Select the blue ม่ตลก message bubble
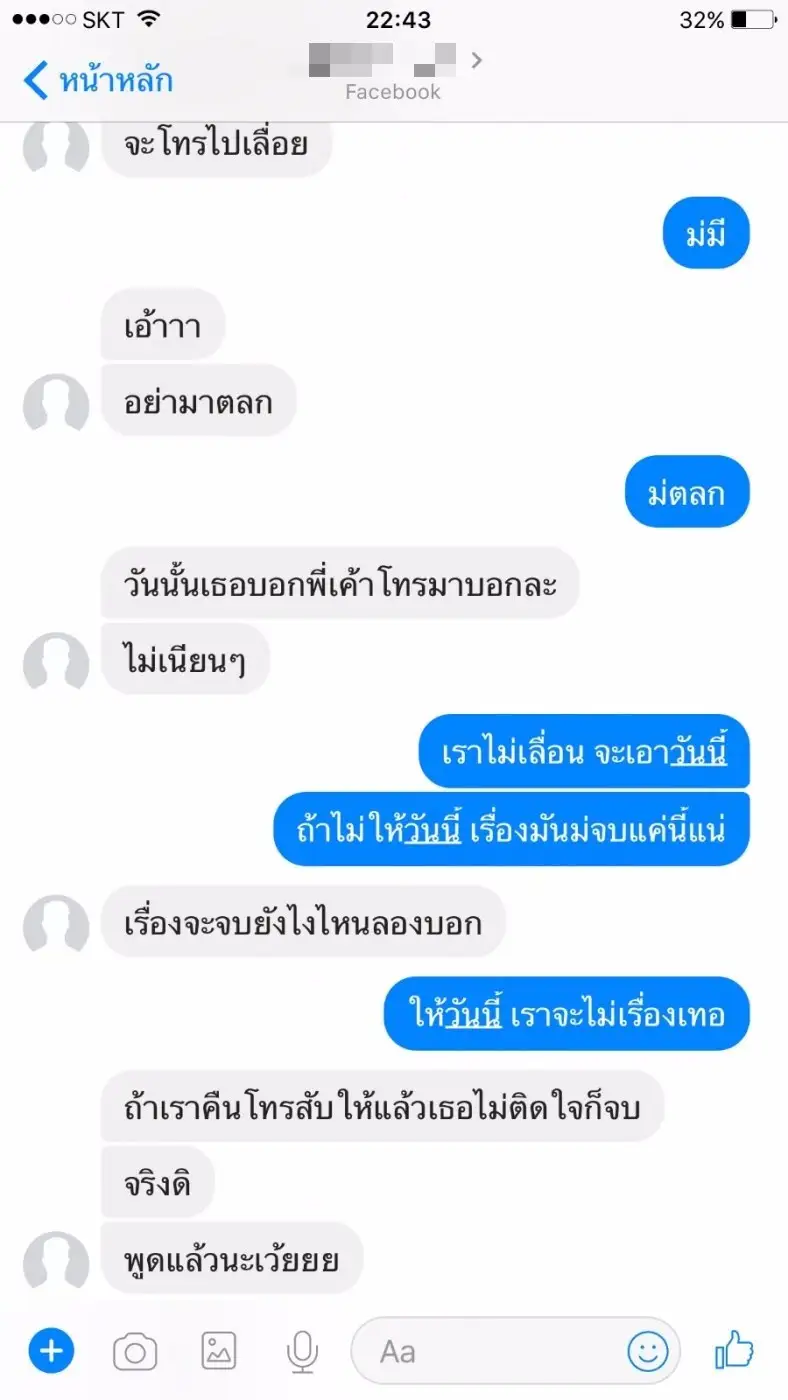788x1400 pixels. point(687,492)
